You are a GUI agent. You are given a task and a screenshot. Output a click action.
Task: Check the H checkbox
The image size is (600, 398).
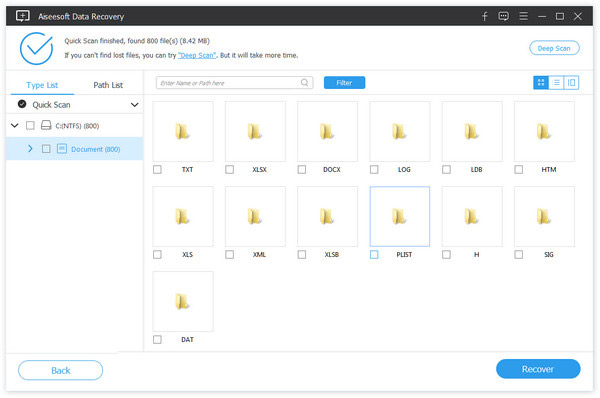pyautogui.click(x=447, y=254)
